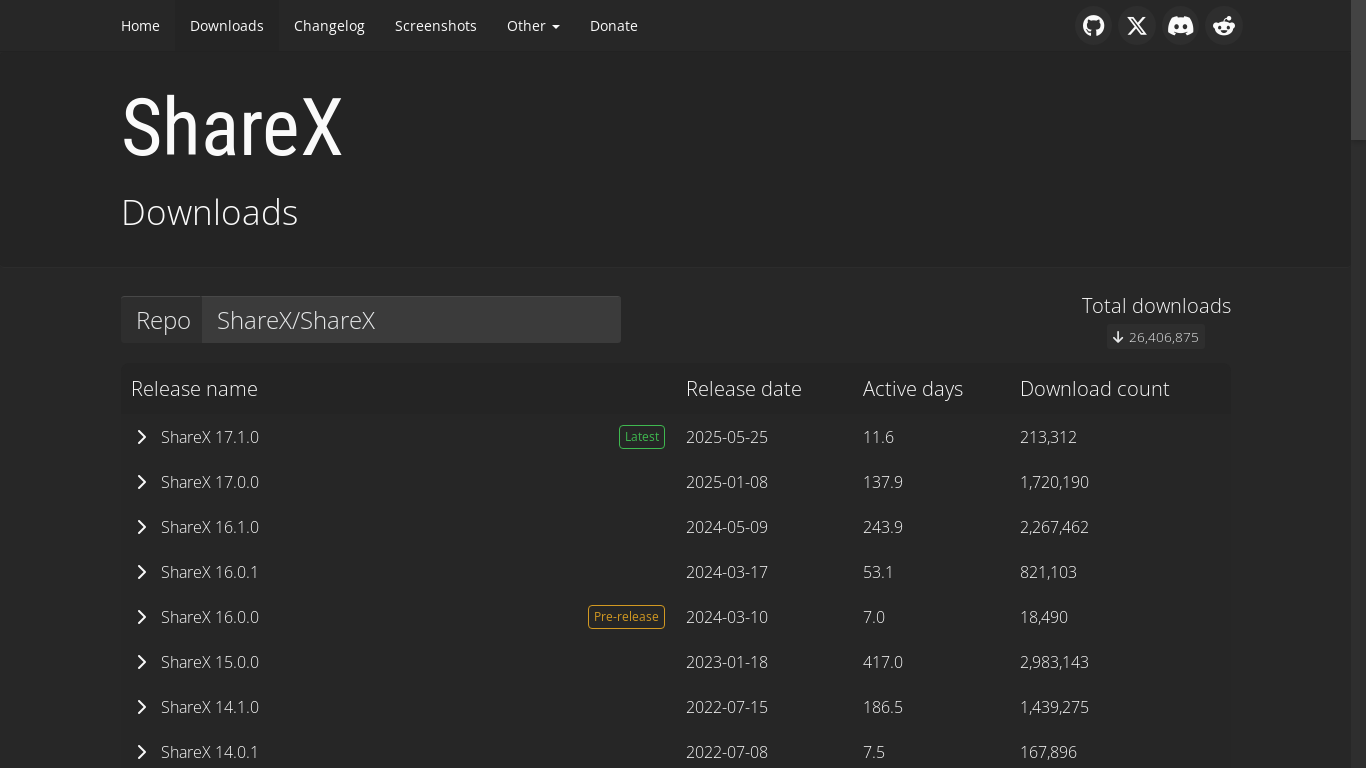Click the Latest badge on ShareX 17.1.0
The height and width of the screenshot is (768, 1366).
642,437
